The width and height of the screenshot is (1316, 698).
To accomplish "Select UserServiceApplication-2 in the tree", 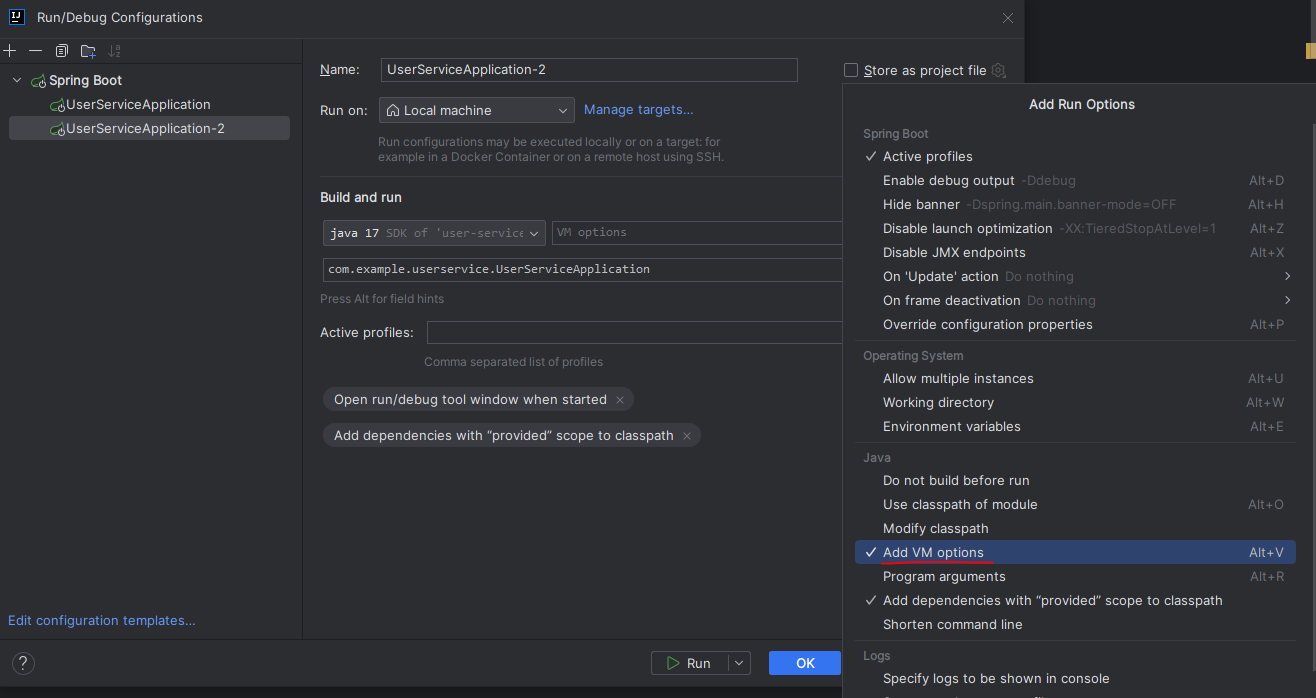I will [149, 128].
